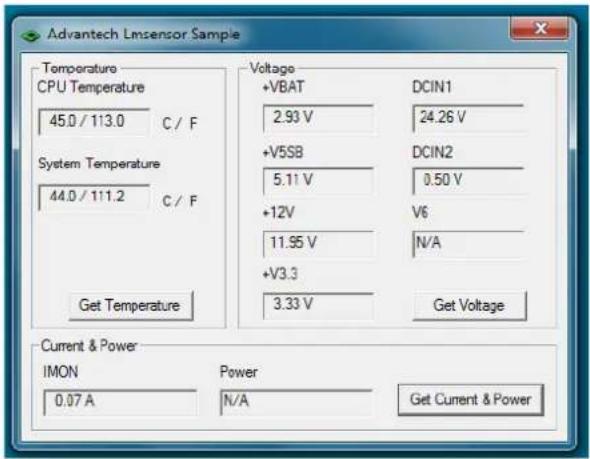The width and height of the screenshot is (590, 459).
Task: Click the green Advantech icon in the title bar
Action: [x=30, y=36]
